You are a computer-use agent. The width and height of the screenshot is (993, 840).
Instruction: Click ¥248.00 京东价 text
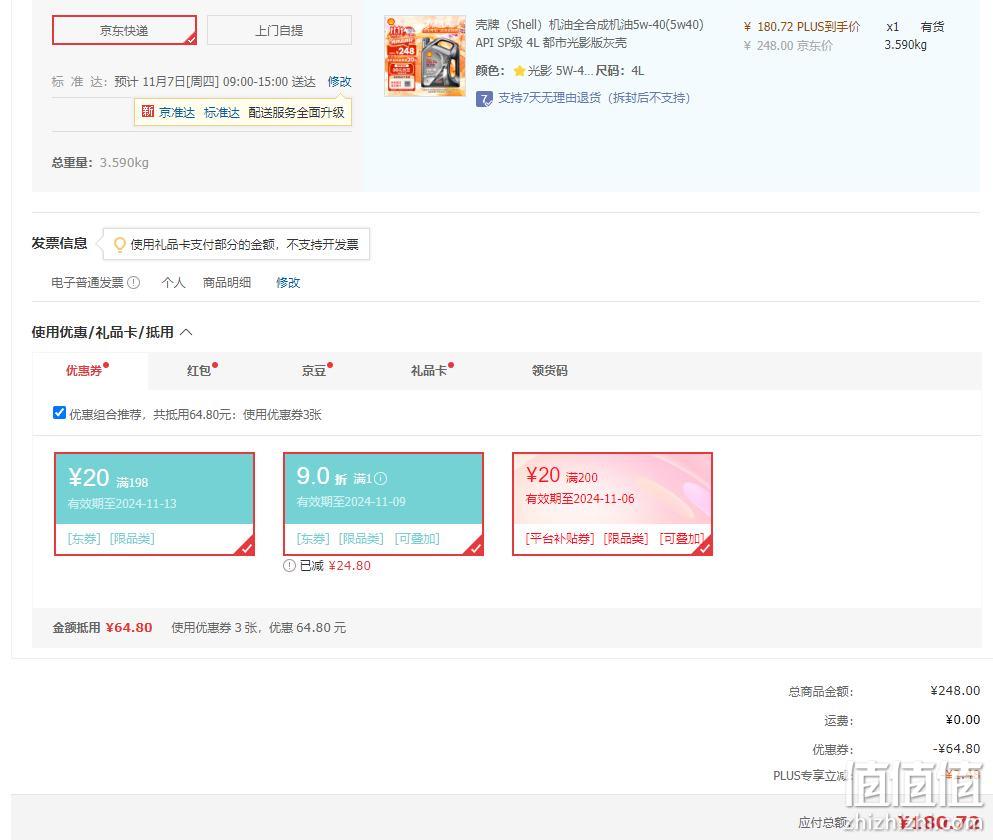[788, 46]
